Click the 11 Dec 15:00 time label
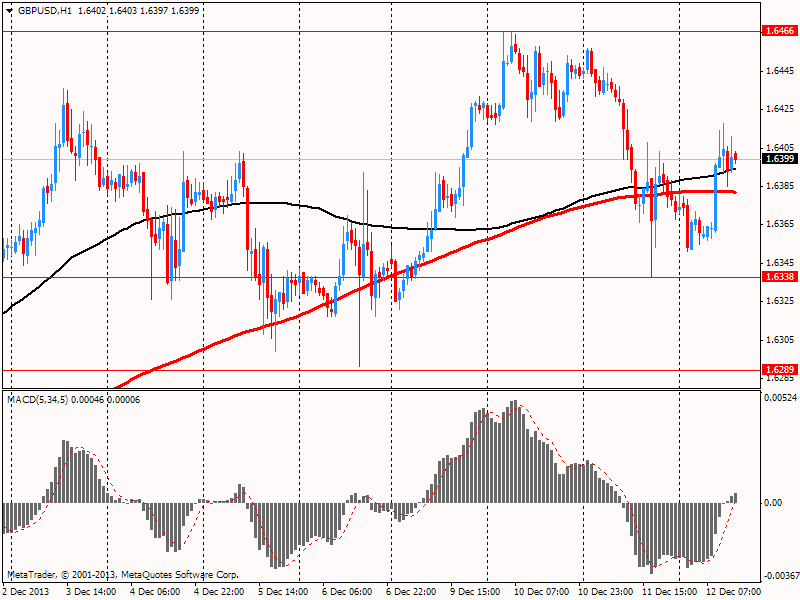Screen dimensions: 800x600 point(669,592)
